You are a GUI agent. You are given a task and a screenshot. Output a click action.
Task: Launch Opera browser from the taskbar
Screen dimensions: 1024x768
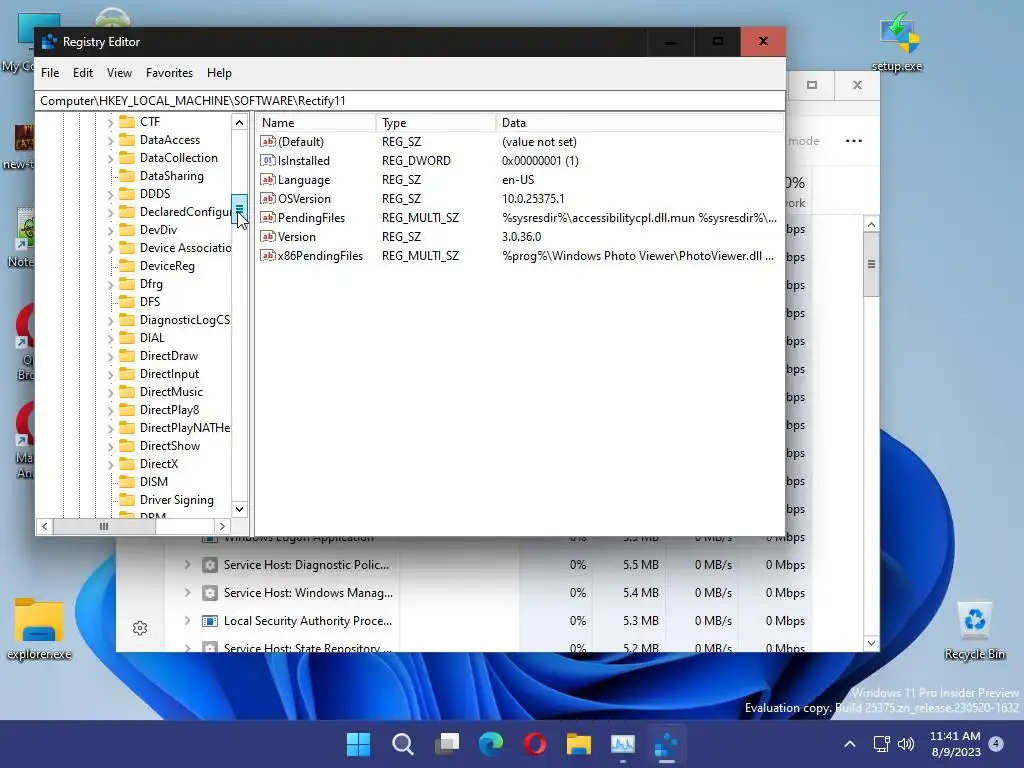click(535, 744)
